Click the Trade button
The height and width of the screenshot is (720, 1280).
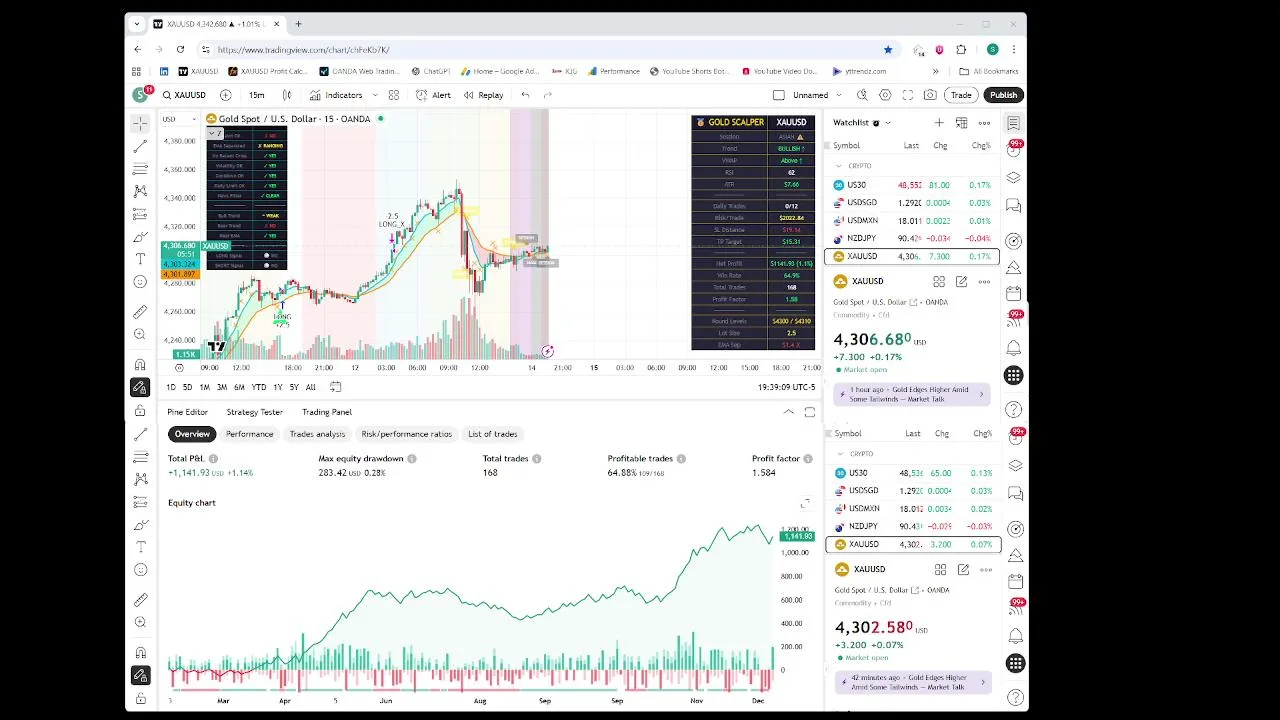[x=961, y=95]
